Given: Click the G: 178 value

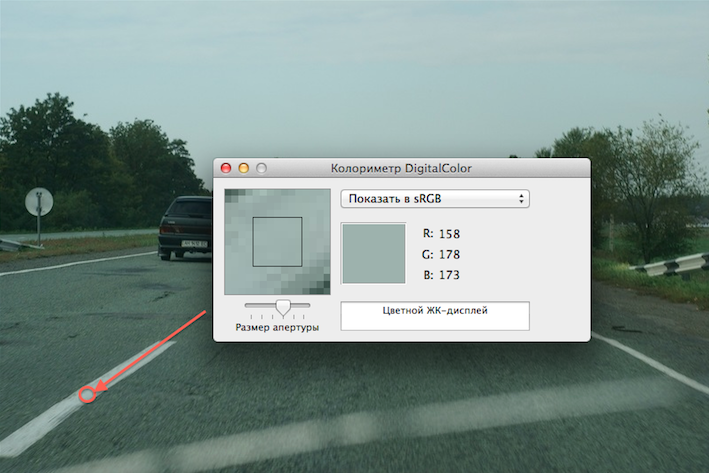Looking at the screenshot, I should coord(441,255).
